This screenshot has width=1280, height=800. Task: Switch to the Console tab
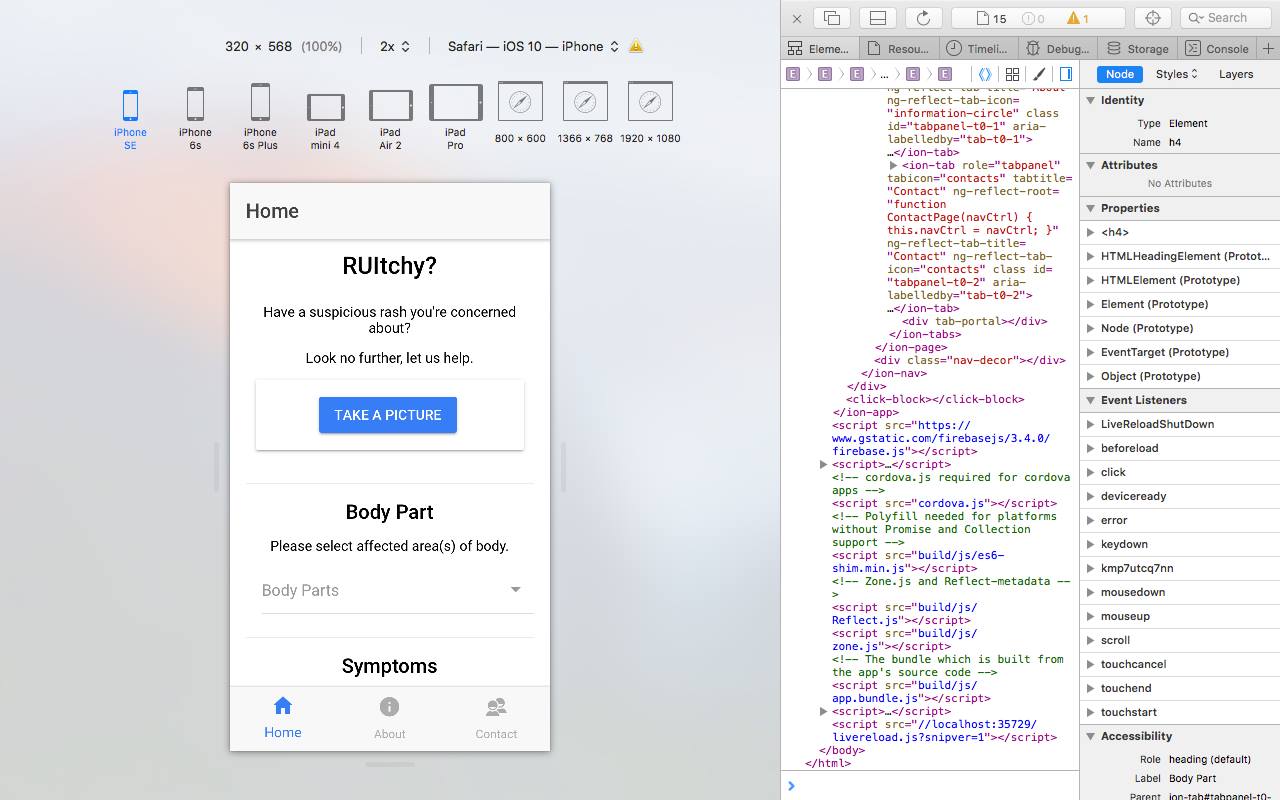1216,48
